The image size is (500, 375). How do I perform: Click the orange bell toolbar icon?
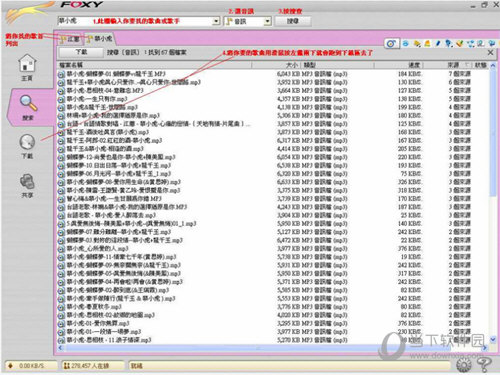tap(427, 43)
